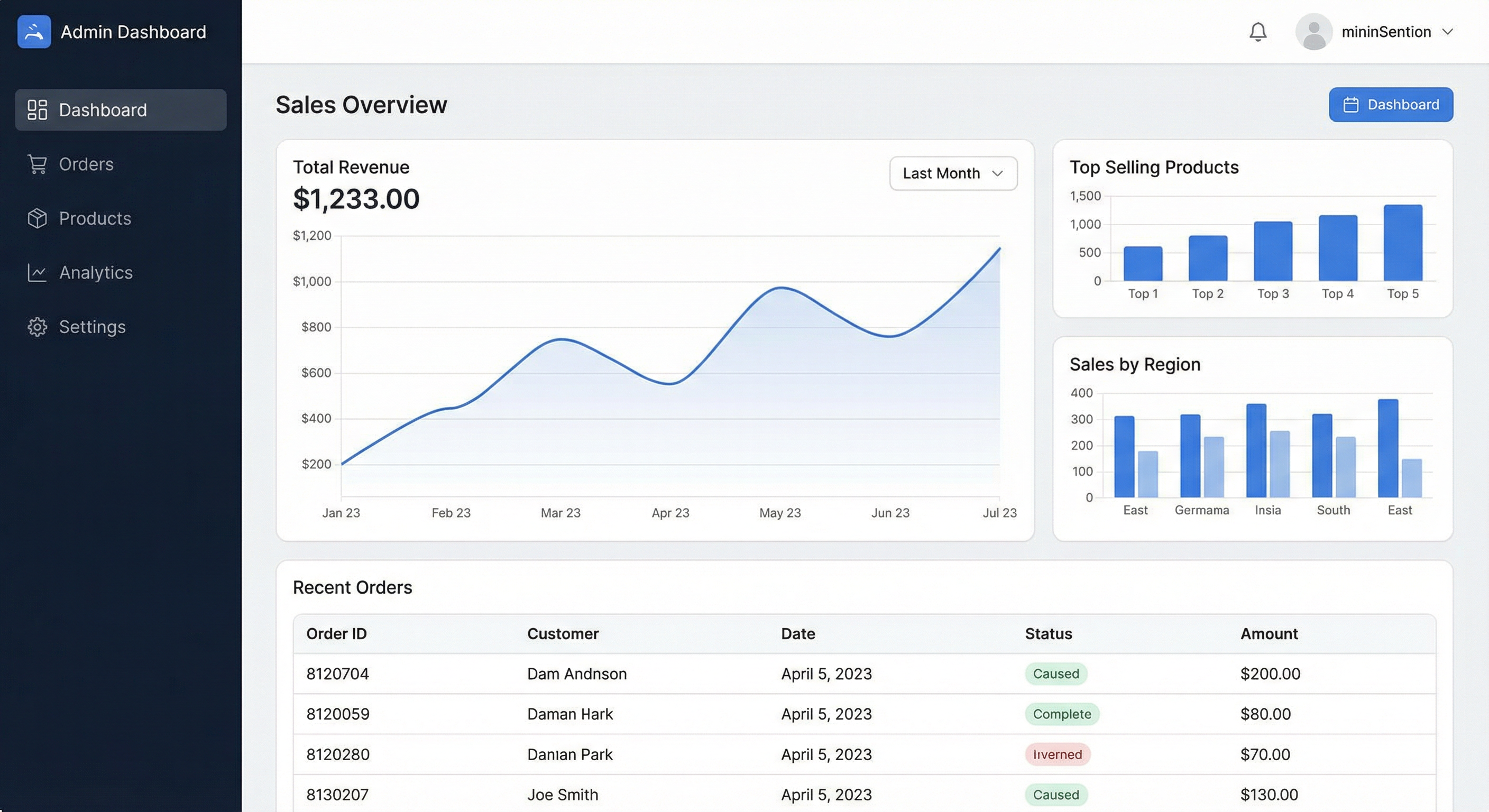
Task: Open notifications bell icon
Action: (1258, 32)
